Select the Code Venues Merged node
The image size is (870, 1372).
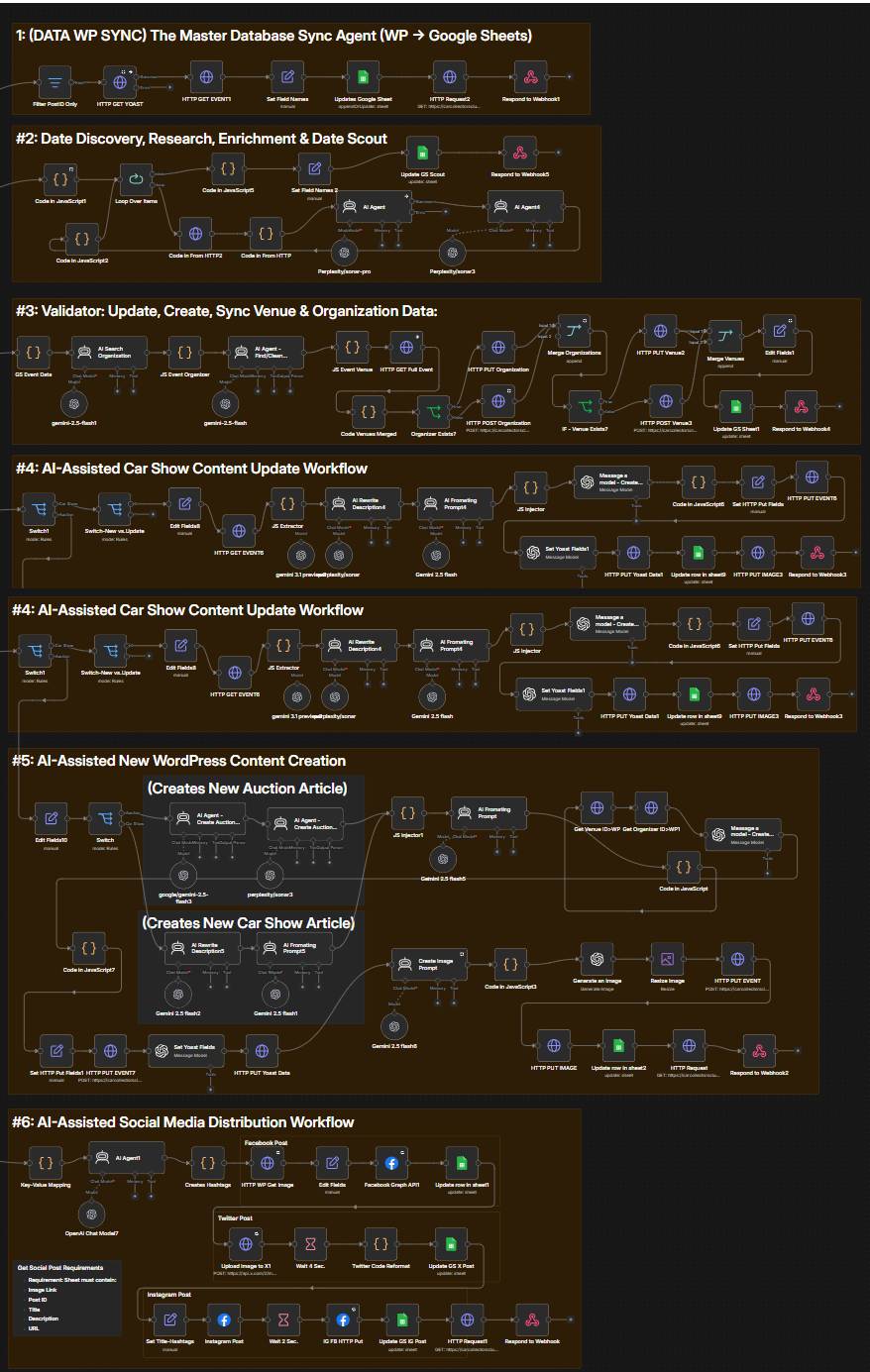[369, 410]
